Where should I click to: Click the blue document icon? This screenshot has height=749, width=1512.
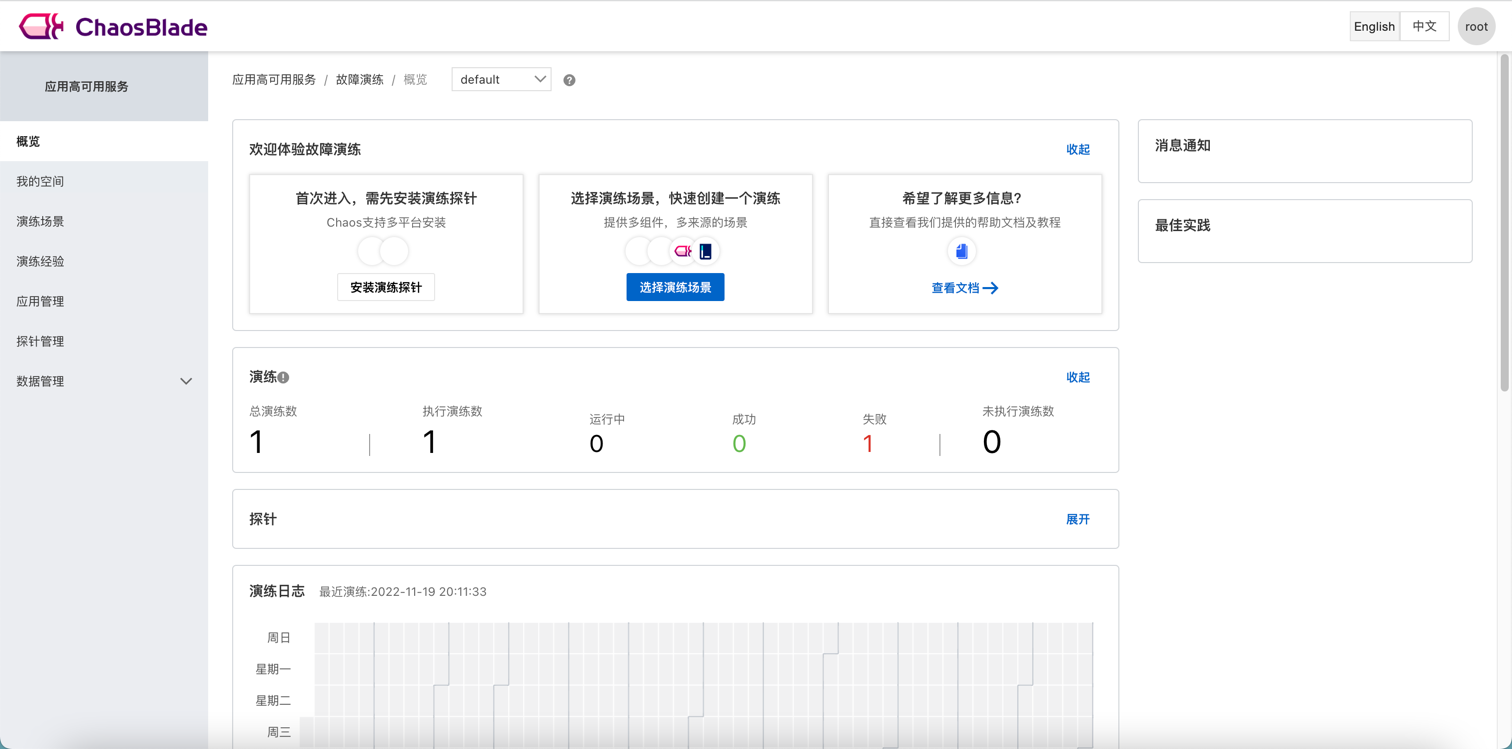point(962,251)
